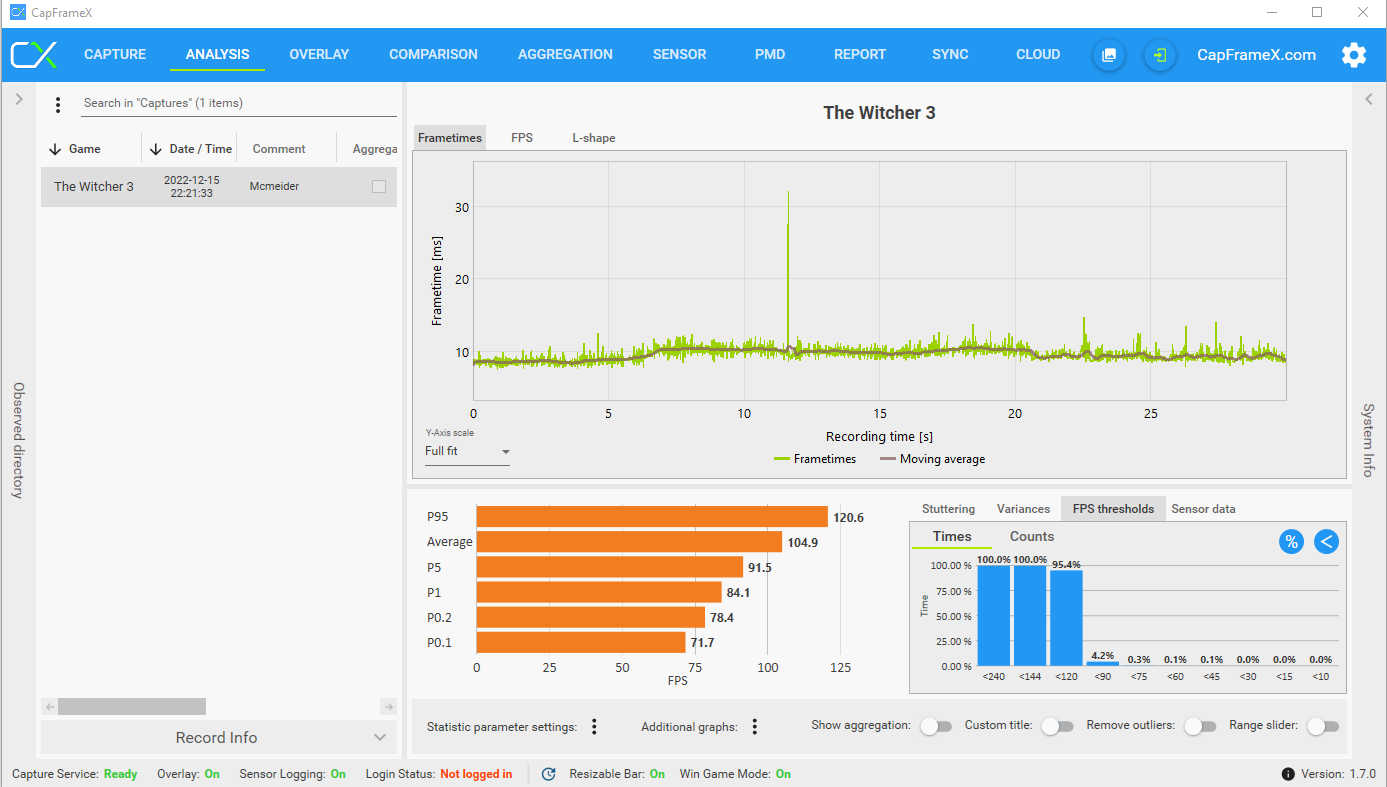
Task: Open the screenshots gallery icon button
Action: click(x=1108, y=55)
